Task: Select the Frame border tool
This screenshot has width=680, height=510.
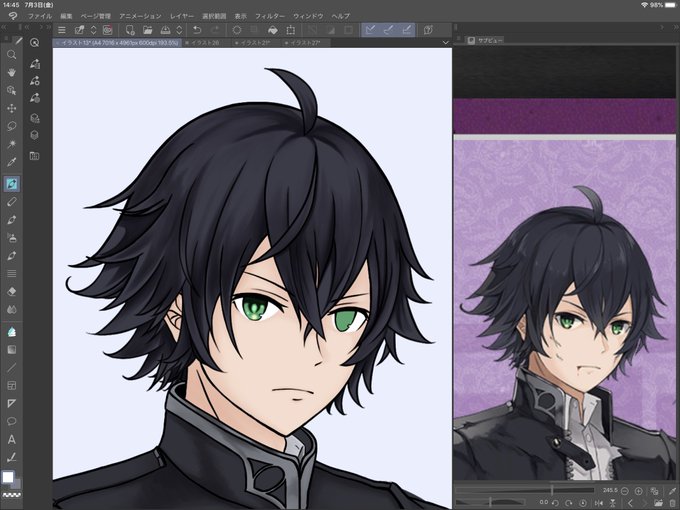Action: click(x=12, y=386)
